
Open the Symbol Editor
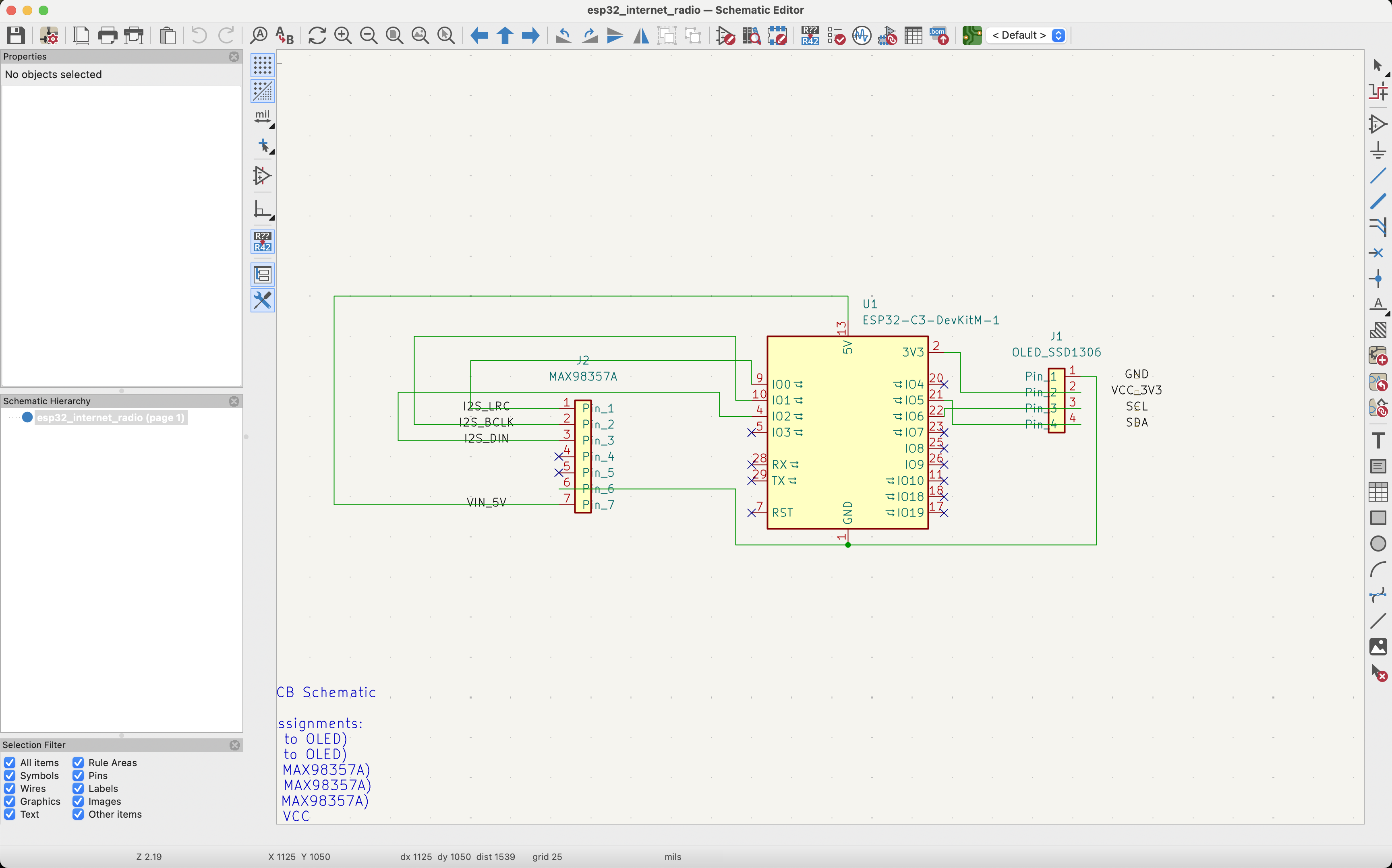(726, 35)
